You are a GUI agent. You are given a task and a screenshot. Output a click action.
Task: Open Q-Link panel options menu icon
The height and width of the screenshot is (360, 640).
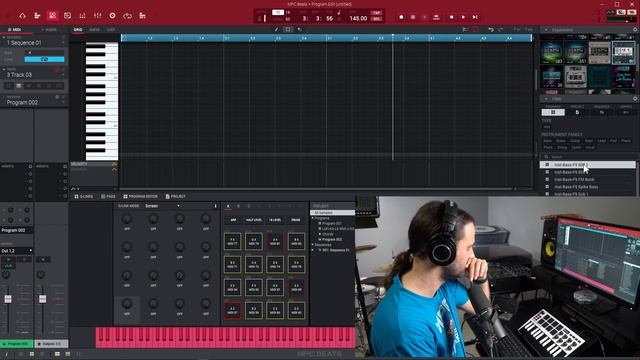tap(216, 206)
